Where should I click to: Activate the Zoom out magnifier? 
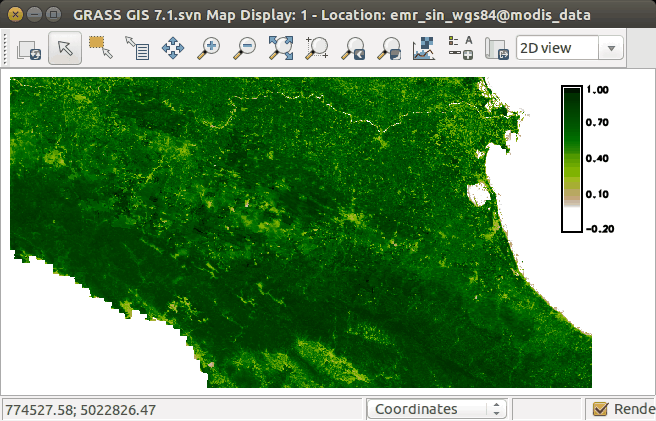[x=245, y=48]
